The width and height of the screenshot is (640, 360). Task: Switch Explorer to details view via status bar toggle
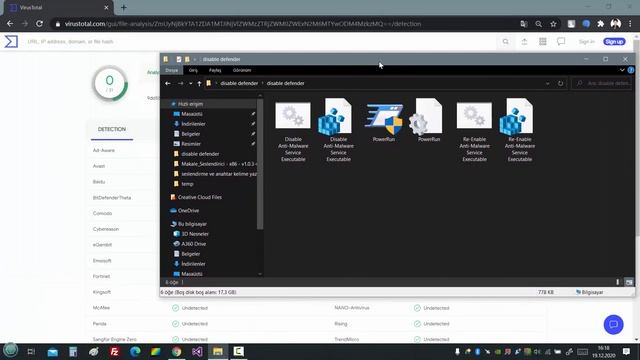click(618, 282)
